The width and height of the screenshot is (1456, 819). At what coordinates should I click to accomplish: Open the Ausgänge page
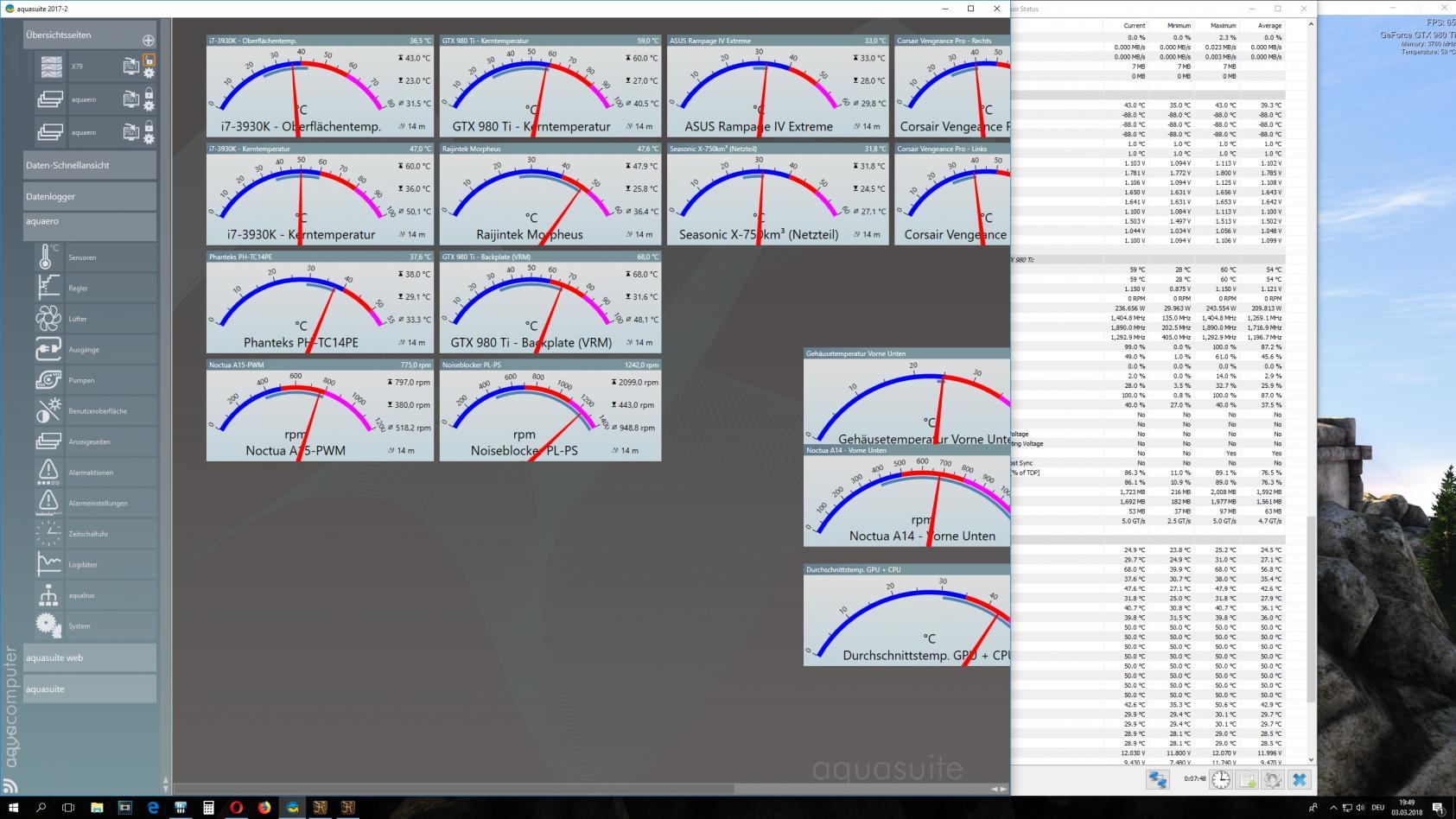95,349
